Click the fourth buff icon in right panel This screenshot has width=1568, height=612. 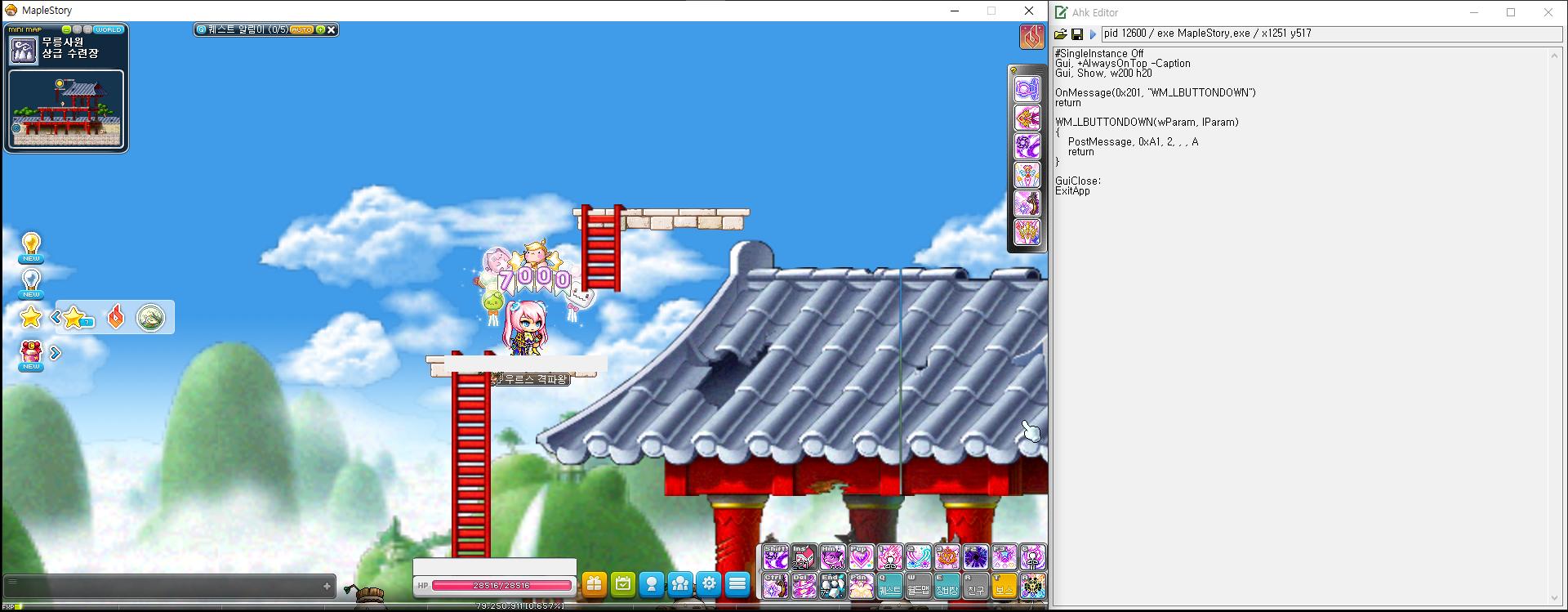(x=1027, y=175)
